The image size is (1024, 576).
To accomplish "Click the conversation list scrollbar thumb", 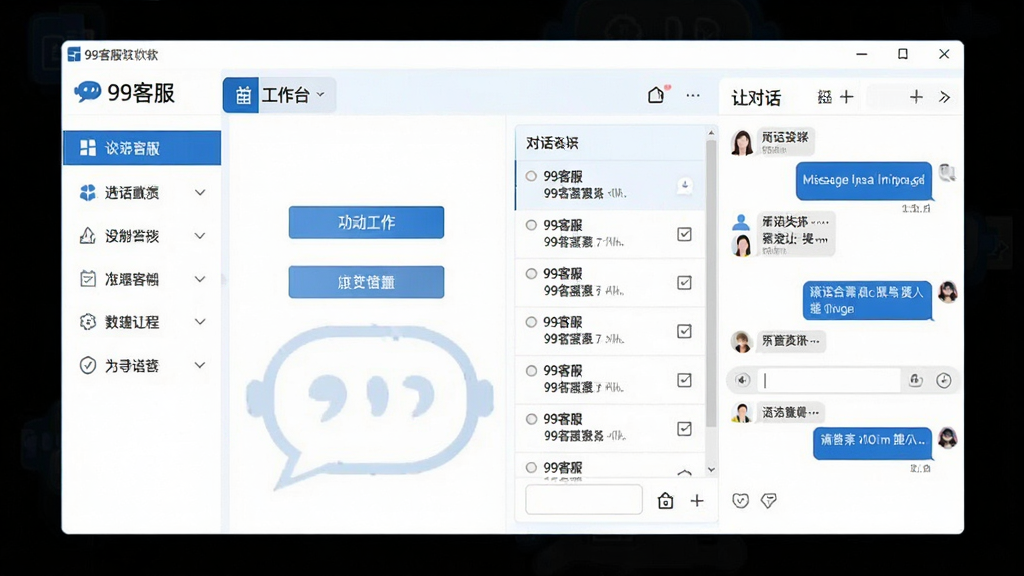I will click(x=711, y=284).
